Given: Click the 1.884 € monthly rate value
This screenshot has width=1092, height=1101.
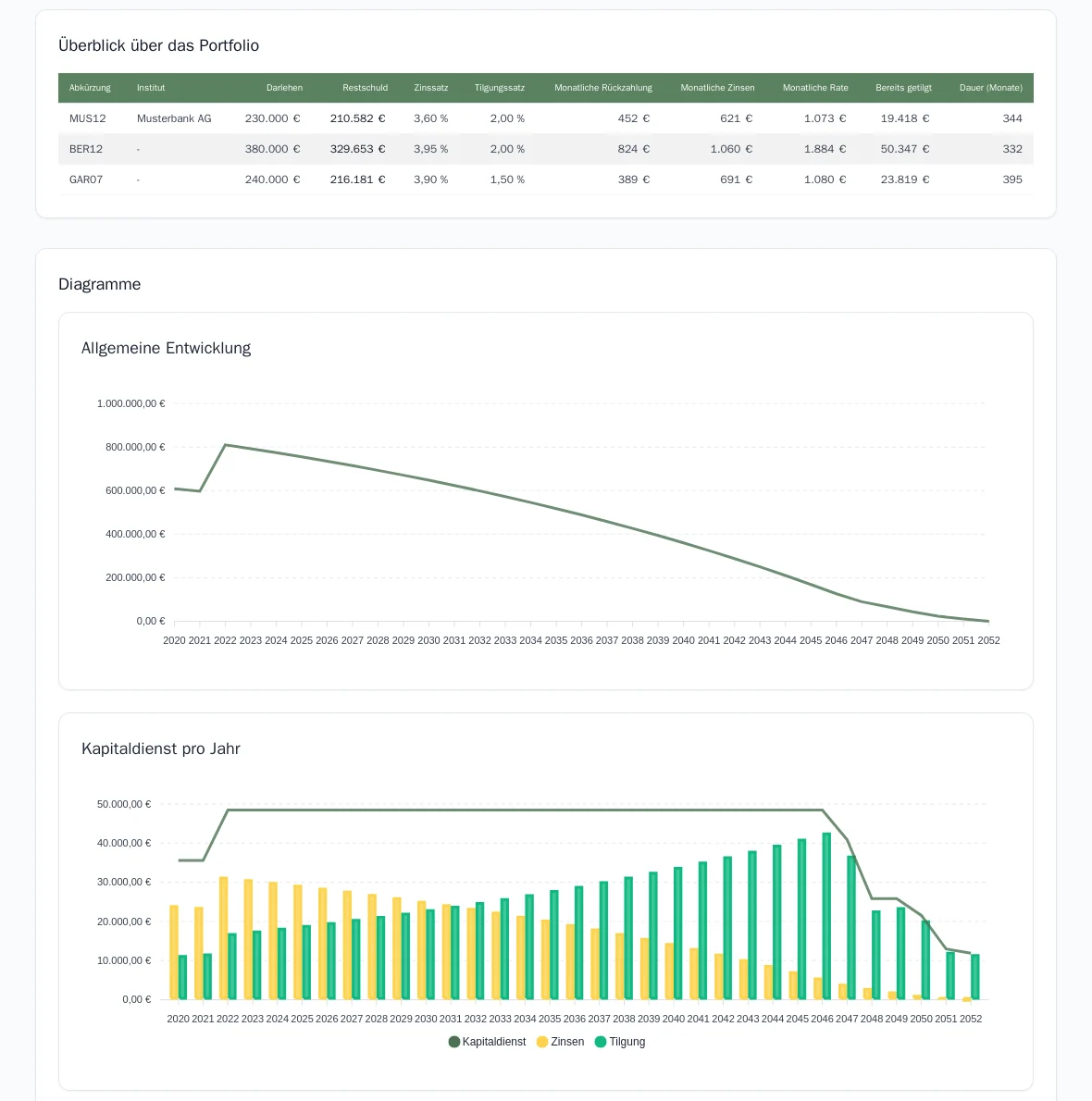Looking at the screenshot, I should click(825, 149).
